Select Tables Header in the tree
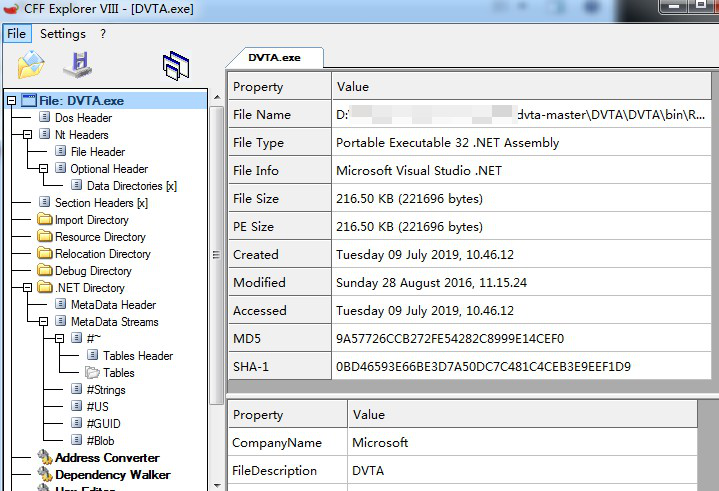Screen dimensions: 719x491 (x=138, y=356)
